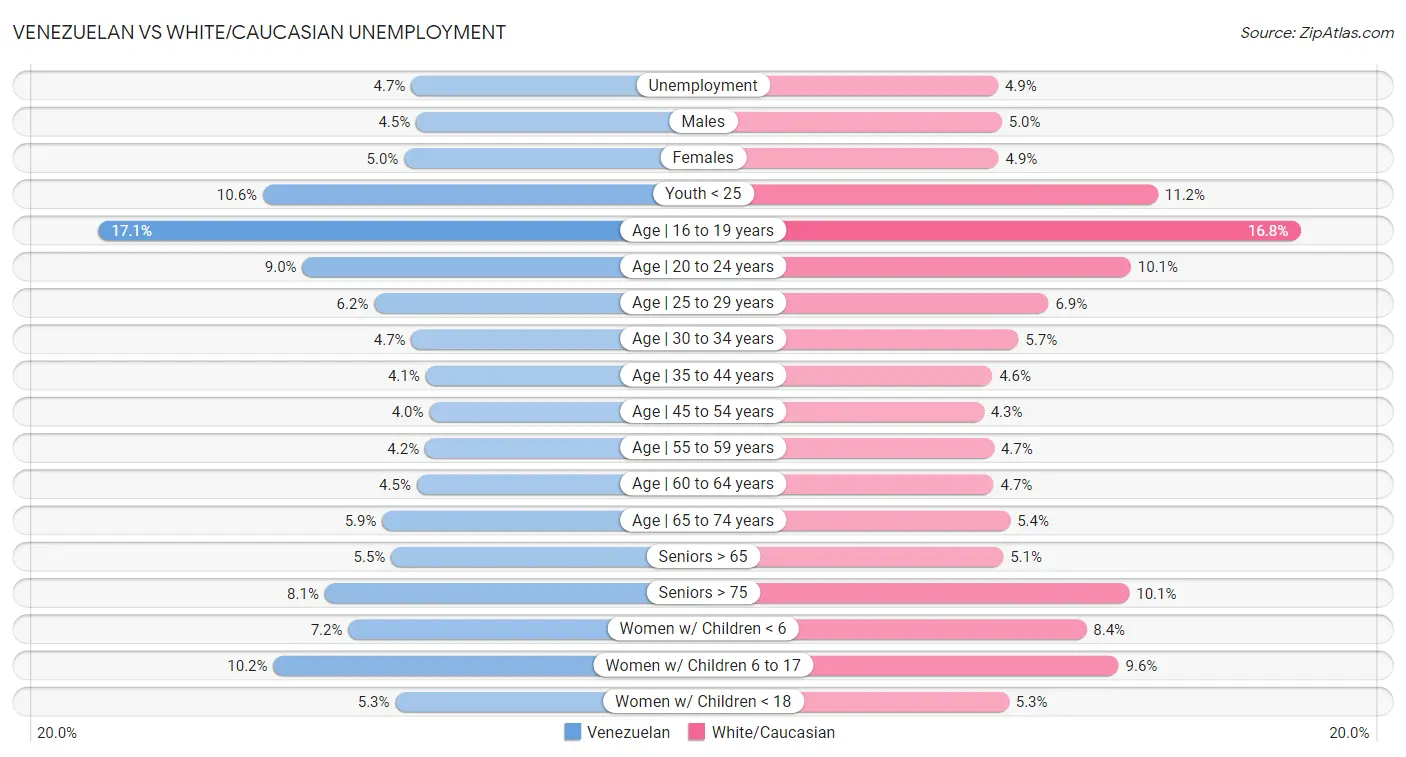Click the blue Venezuelan legend swatch
Viewport: 1406px width, 757px height.
(573, 732)
